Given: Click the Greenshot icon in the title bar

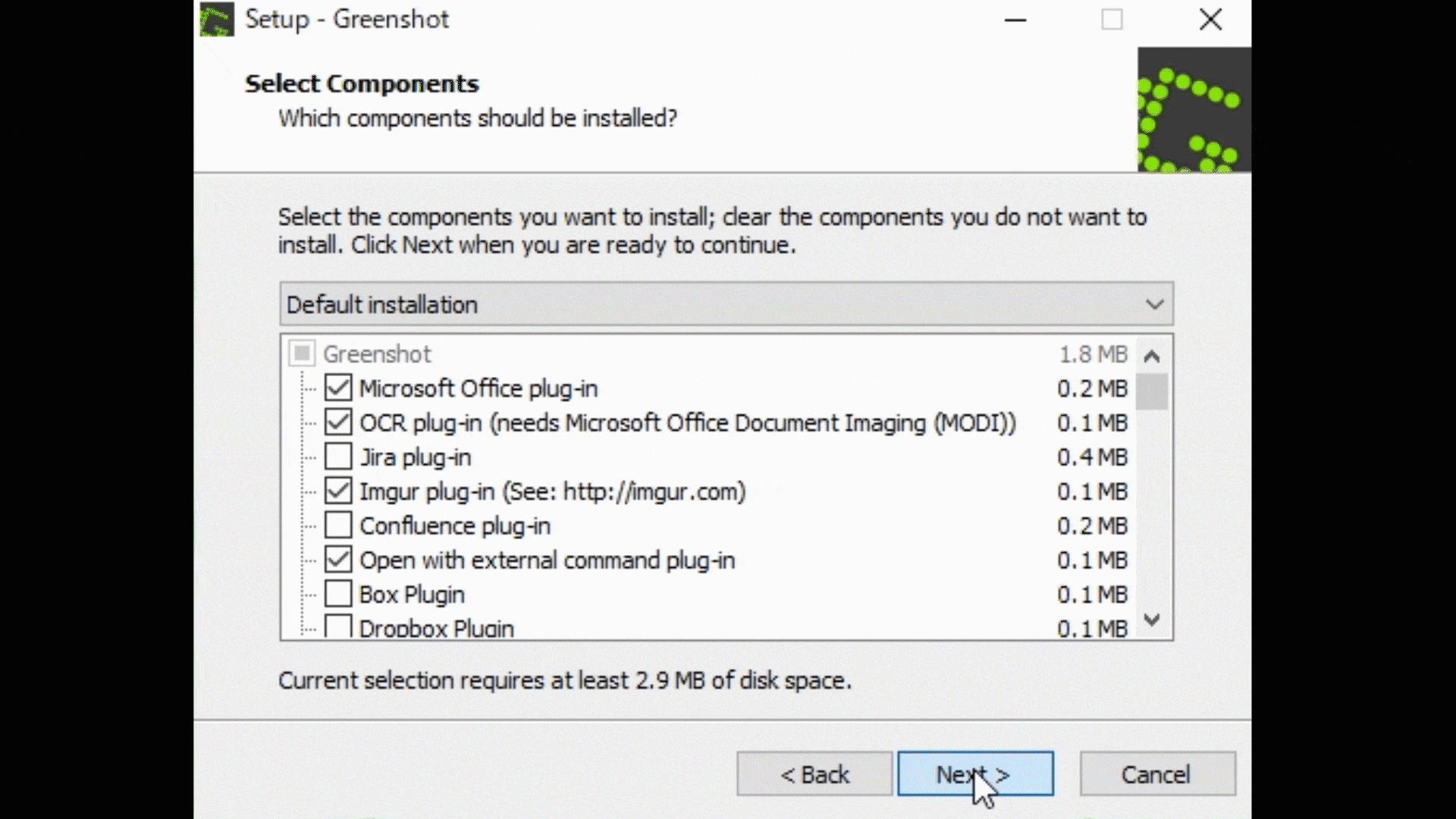Looking at the screenshot, I should point(217,20).
